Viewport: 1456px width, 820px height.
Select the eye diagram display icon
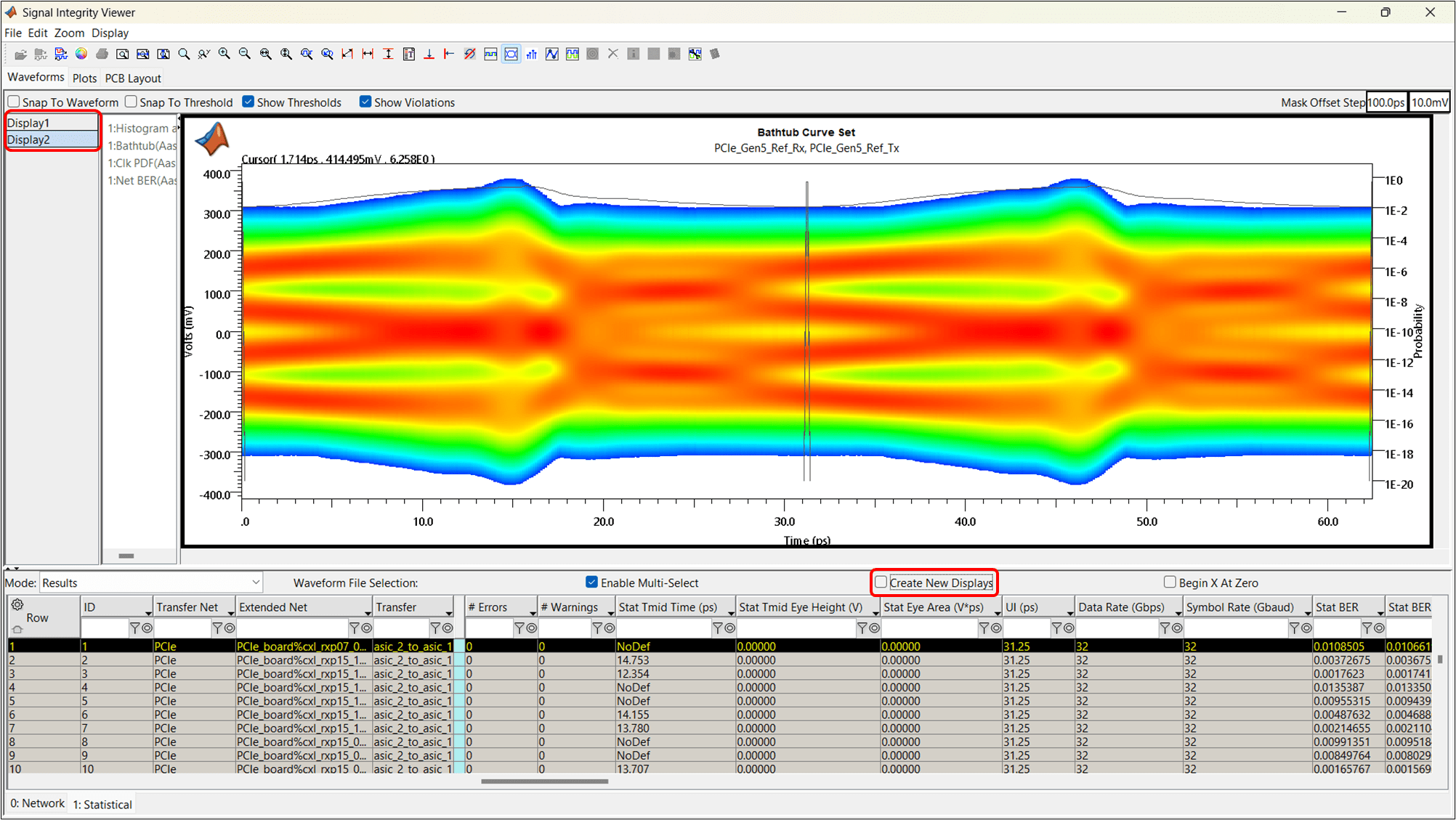[511, 54]
